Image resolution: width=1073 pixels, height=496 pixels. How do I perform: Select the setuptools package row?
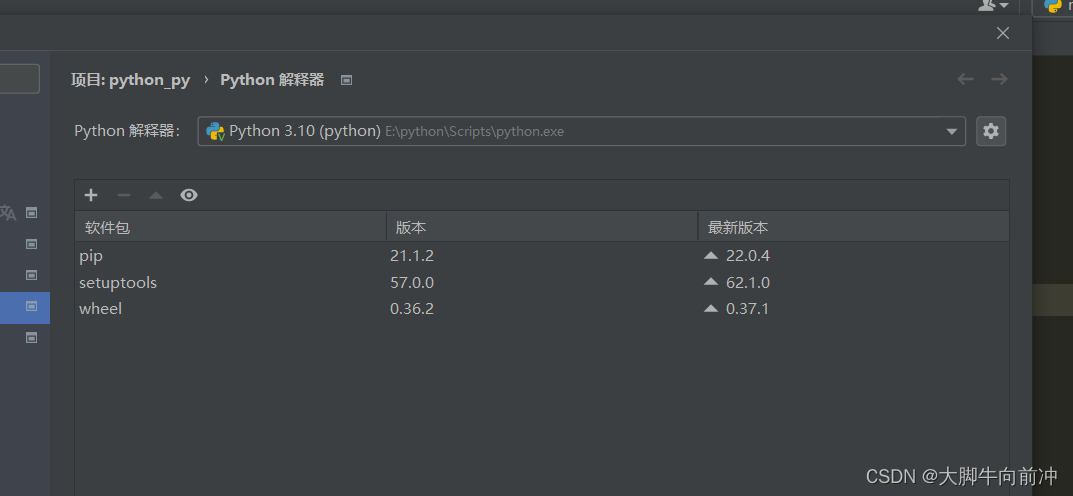(542, 283)
